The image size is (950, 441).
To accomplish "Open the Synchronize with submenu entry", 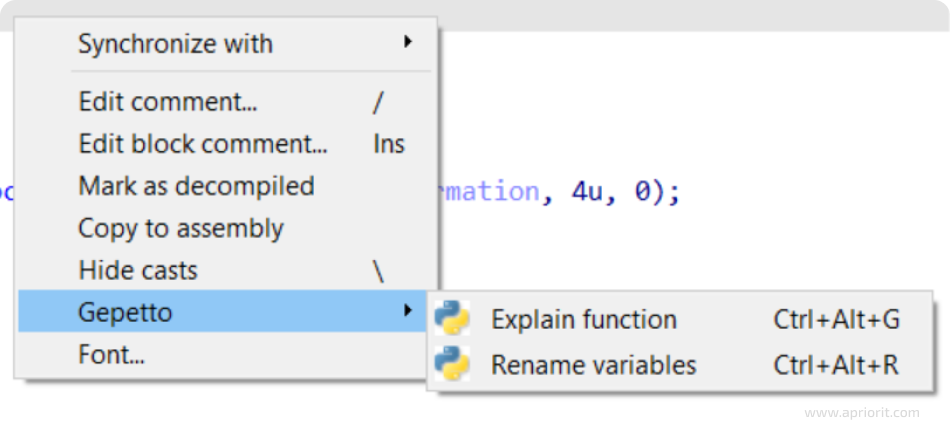I will click(224, 44).
